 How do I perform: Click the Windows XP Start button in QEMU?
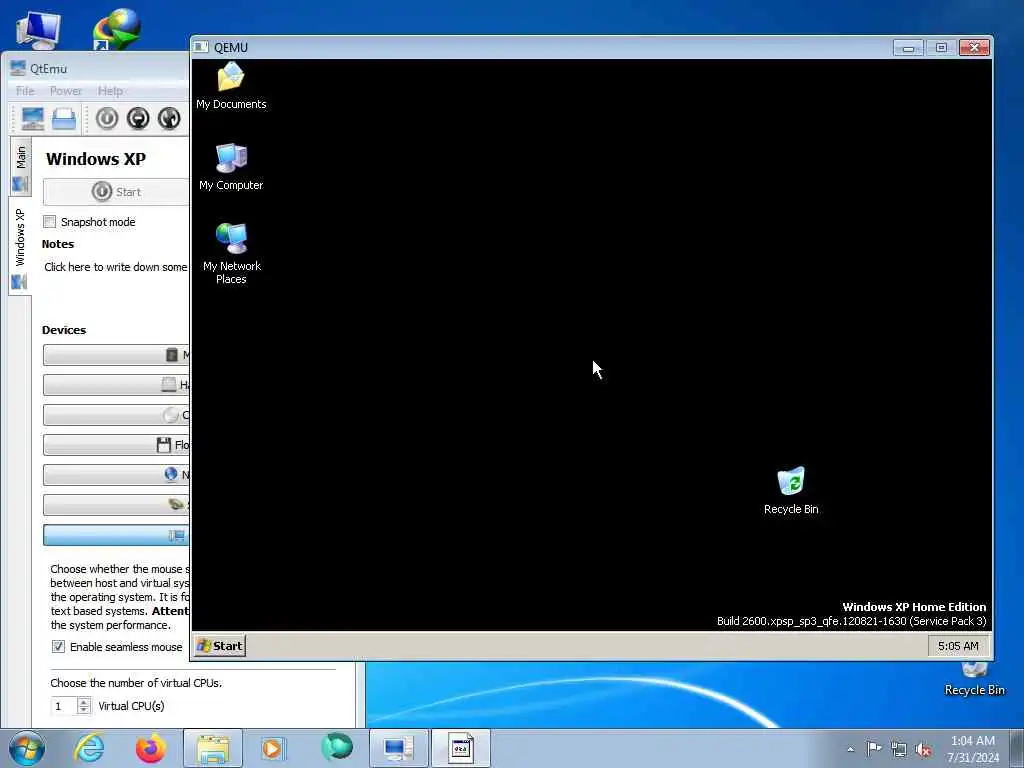(220, 646)
